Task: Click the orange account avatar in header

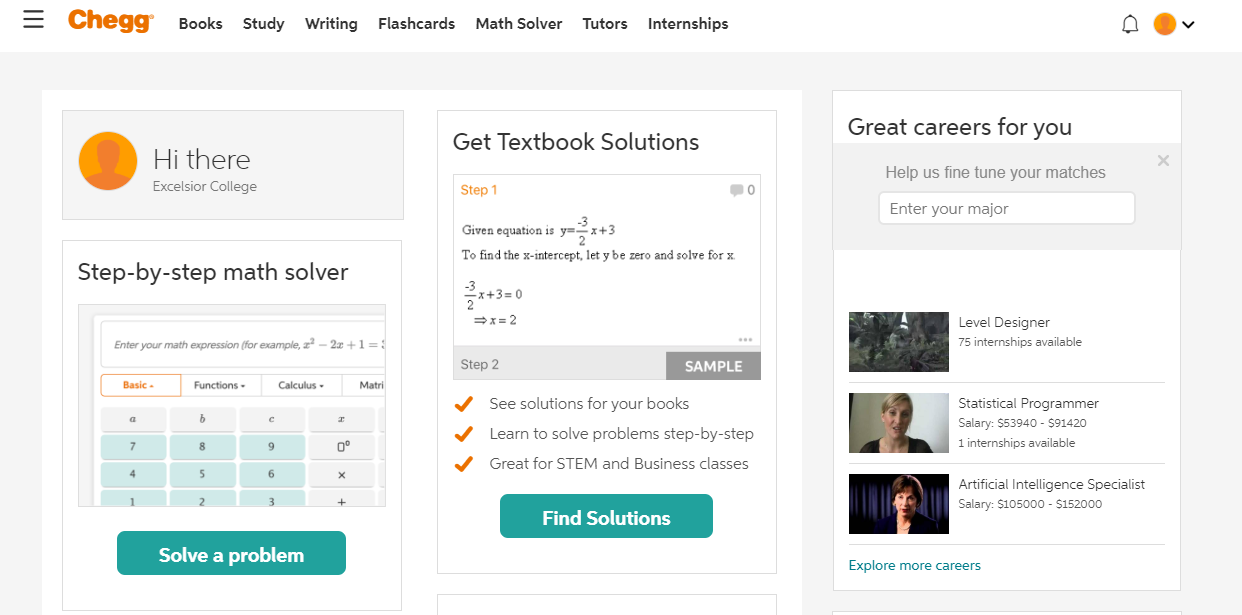Action: coord(1164,24)
